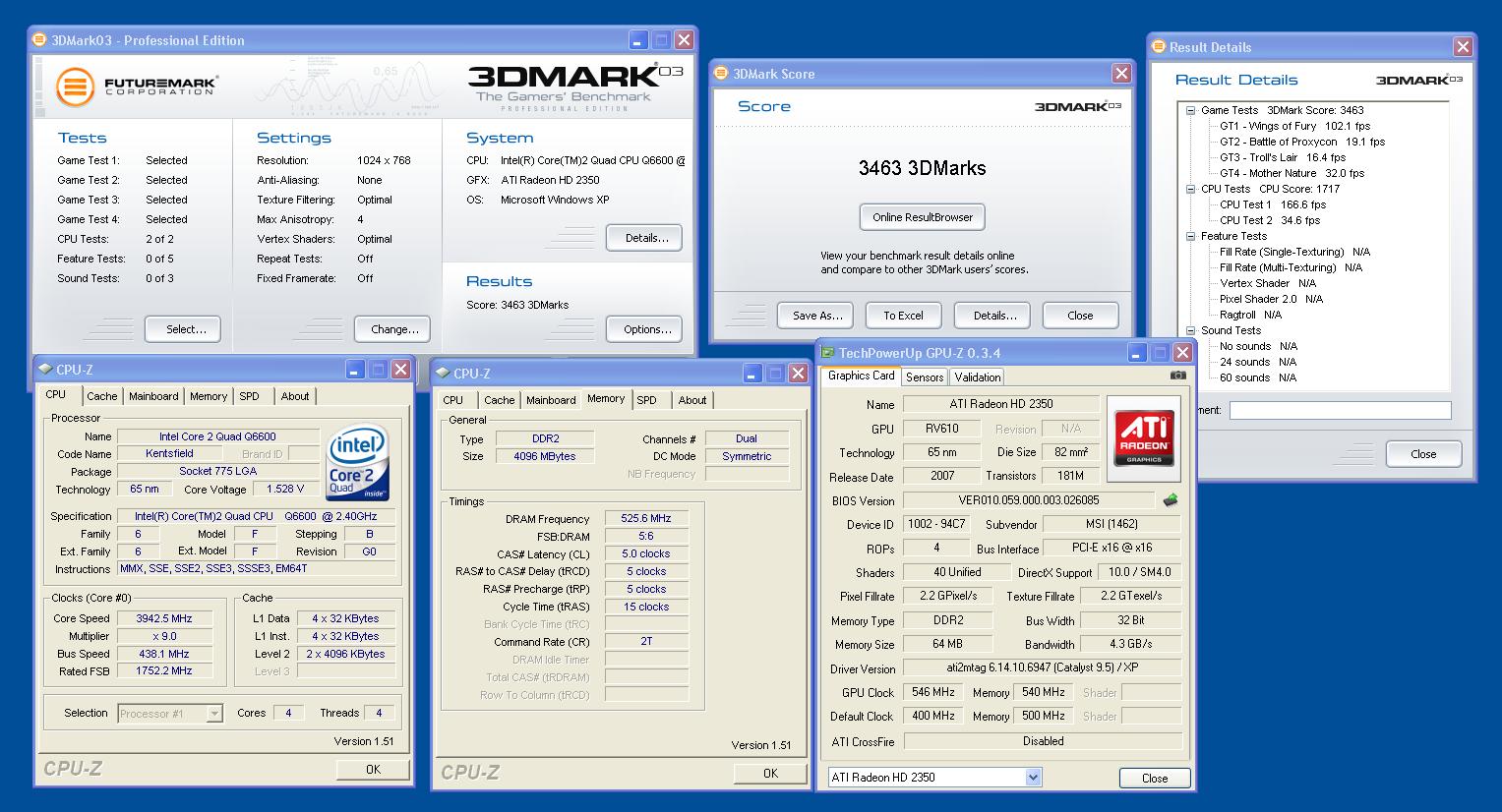The width and height of the screenshot is (1502, 812).
Task: Select the Ragtroll N/A row
Action: (1250, 315)
